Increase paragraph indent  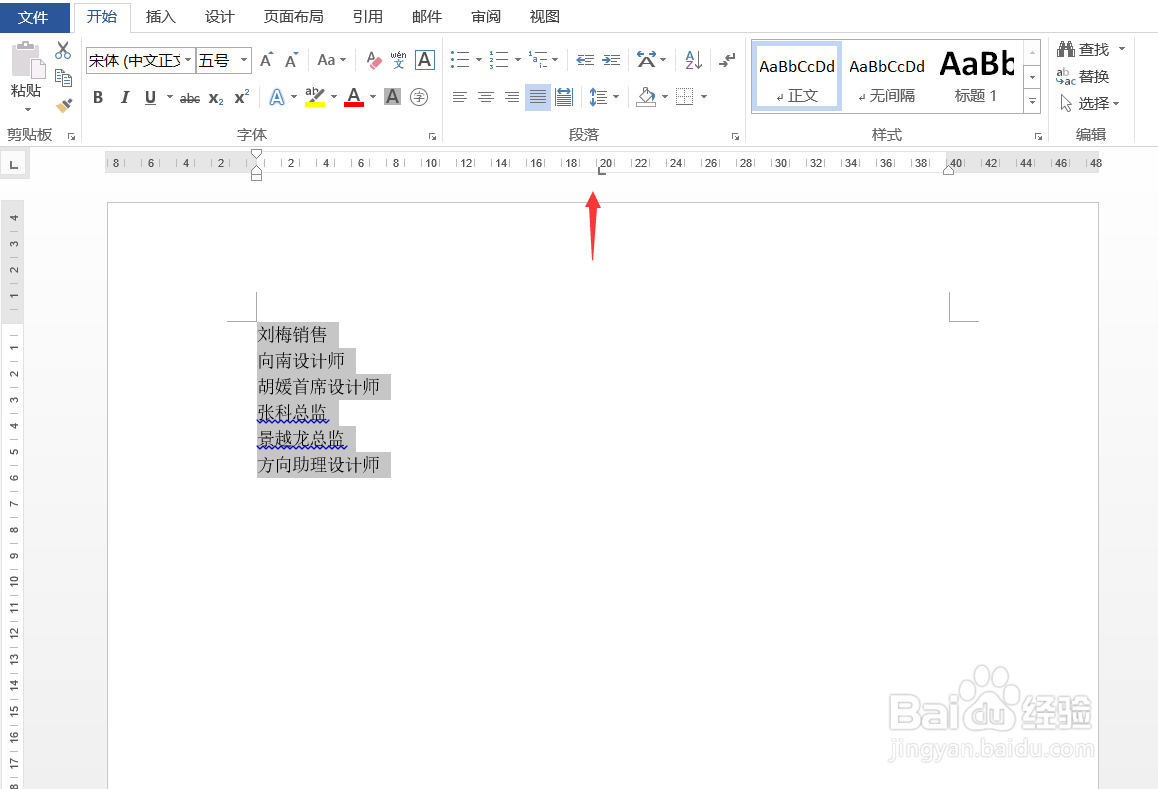click(611, 60)
